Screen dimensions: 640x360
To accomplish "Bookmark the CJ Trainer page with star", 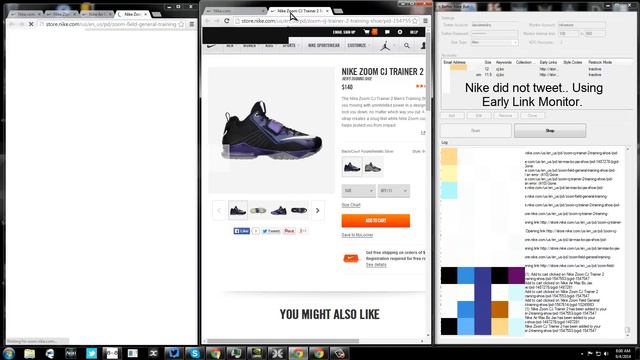I will pos(415,21).
